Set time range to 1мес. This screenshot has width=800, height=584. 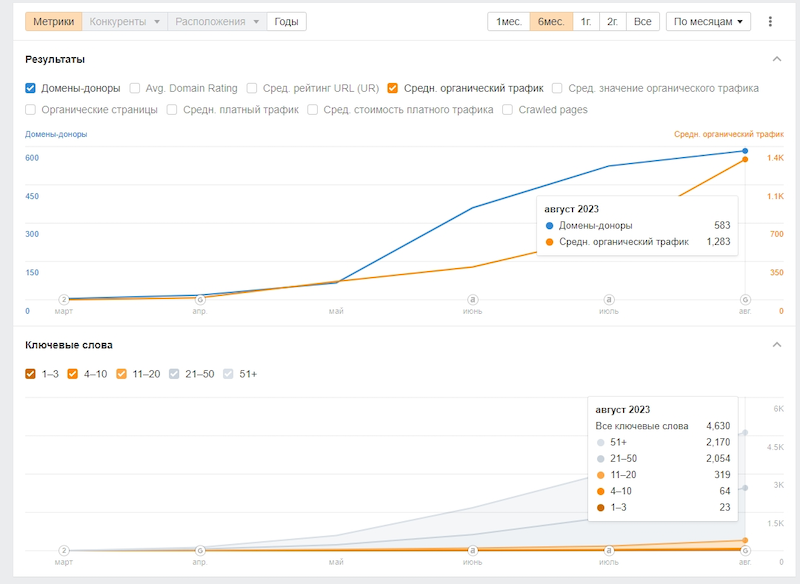[508, 21]
